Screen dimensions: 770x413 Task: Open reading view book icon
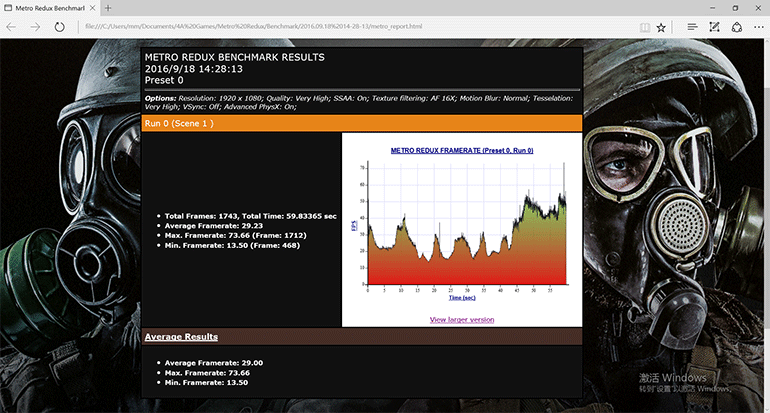pyautogui.click(x=645, y=28)
